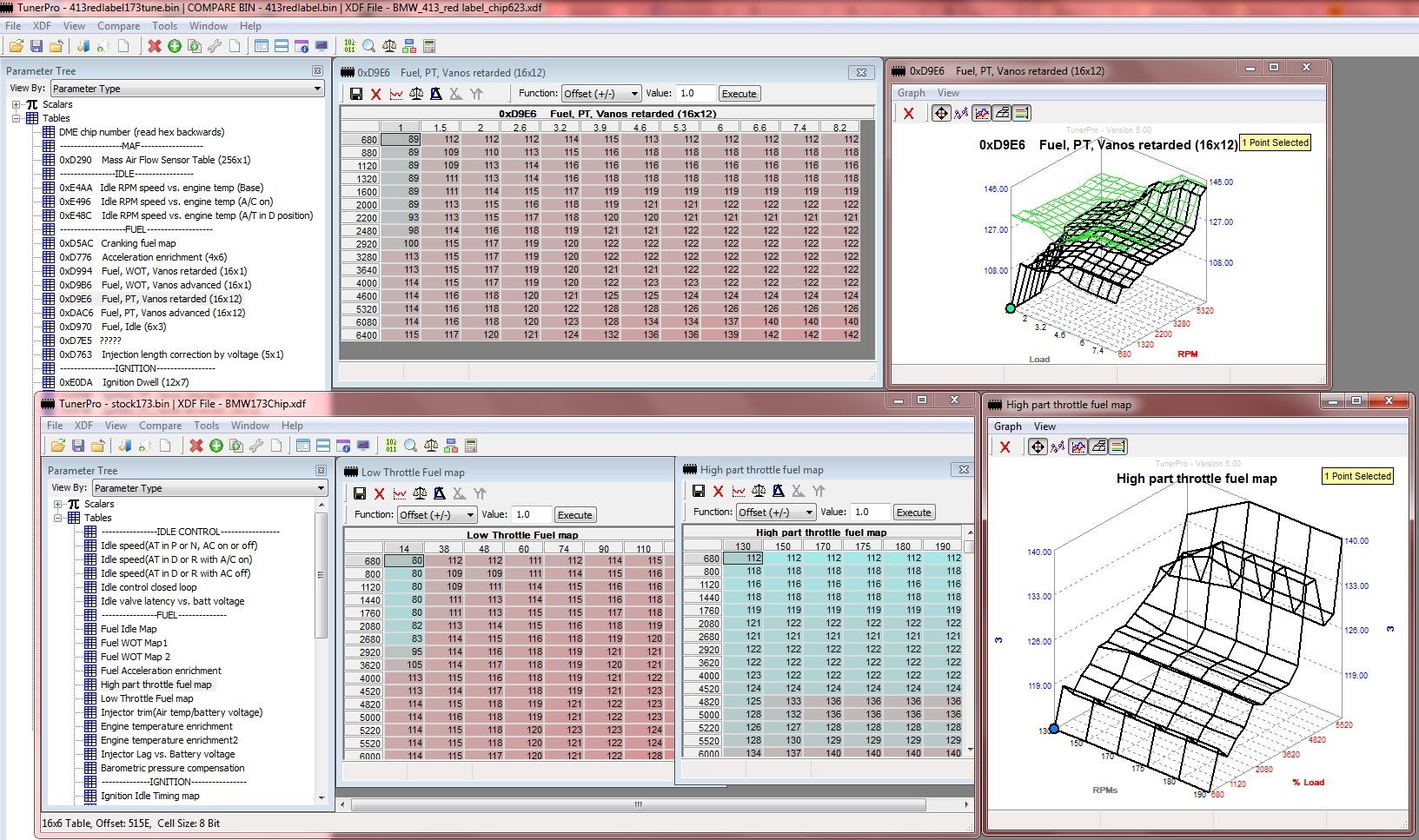1419x840 pixels.
Task: Toggle the crosshair button in 0xD9E6 graph toolbar
Action: (941, 113)
